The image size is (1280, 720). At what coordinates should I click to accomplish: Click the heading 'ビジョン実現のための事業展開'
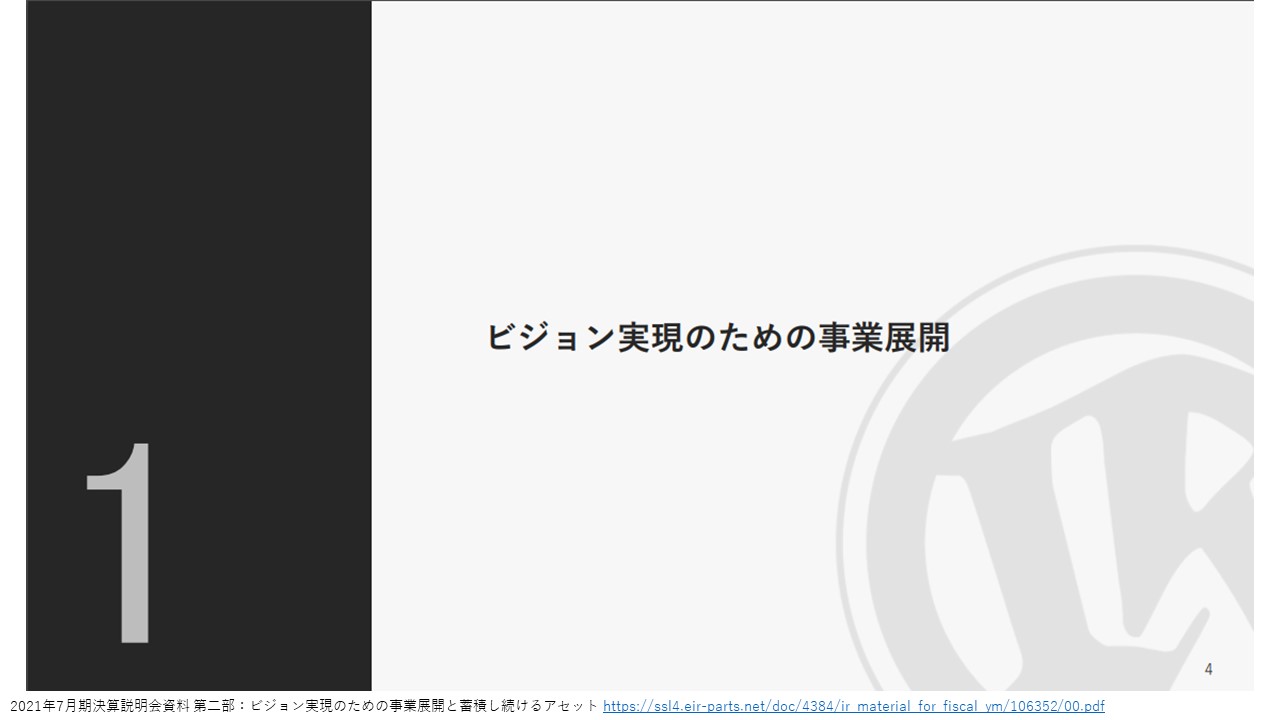pyautogui.click(x=717, y=337)
